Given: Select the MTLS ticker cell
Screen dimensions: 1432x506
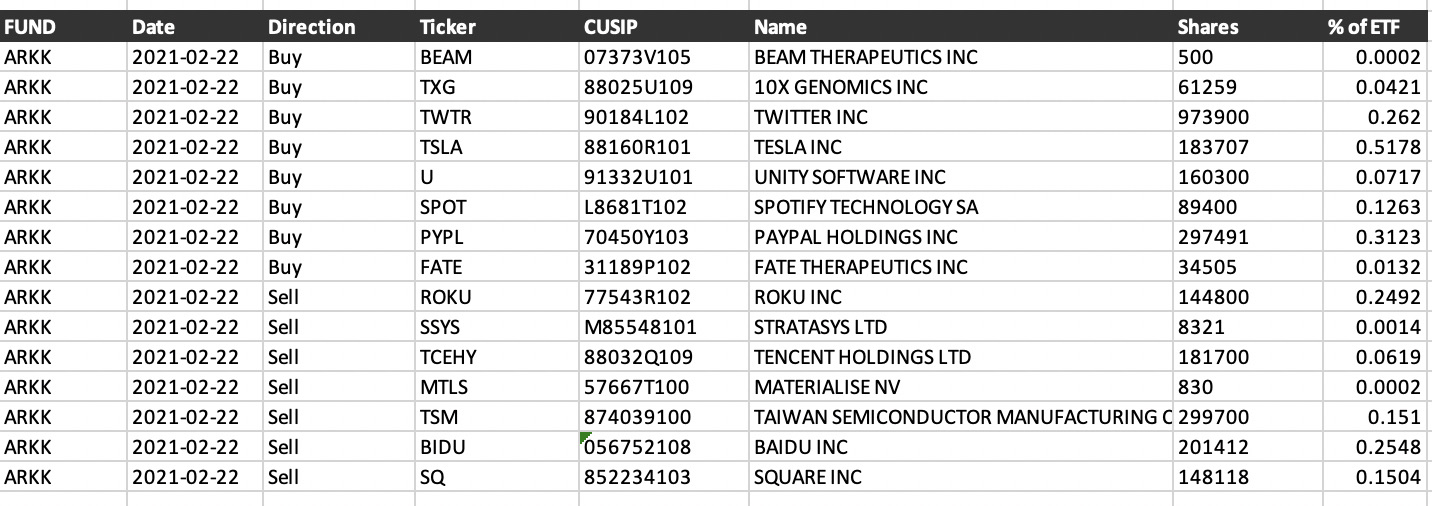Looking at the screenshot, I should 495,387.
